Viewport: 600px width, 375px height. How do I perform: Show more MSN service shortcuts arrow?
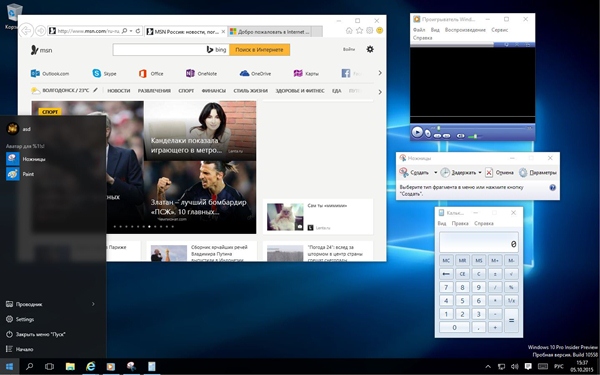380,73
